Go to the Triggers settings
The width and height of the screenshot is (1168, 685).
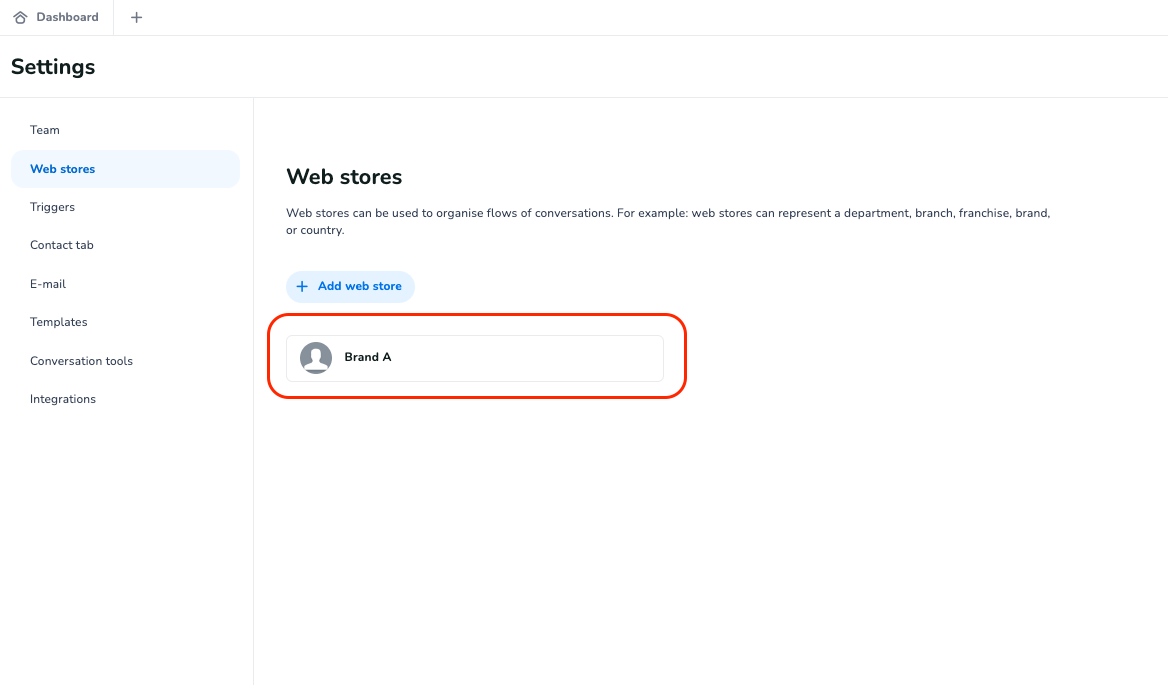pyautogui.click(x=52, y=207)
